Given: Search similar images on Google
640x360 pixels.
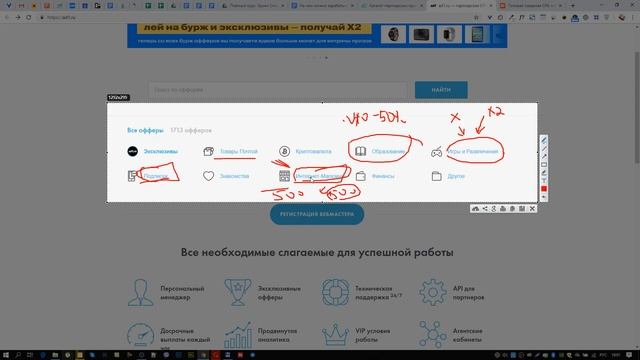Looking at the screenshot, I should click(494, 209).
